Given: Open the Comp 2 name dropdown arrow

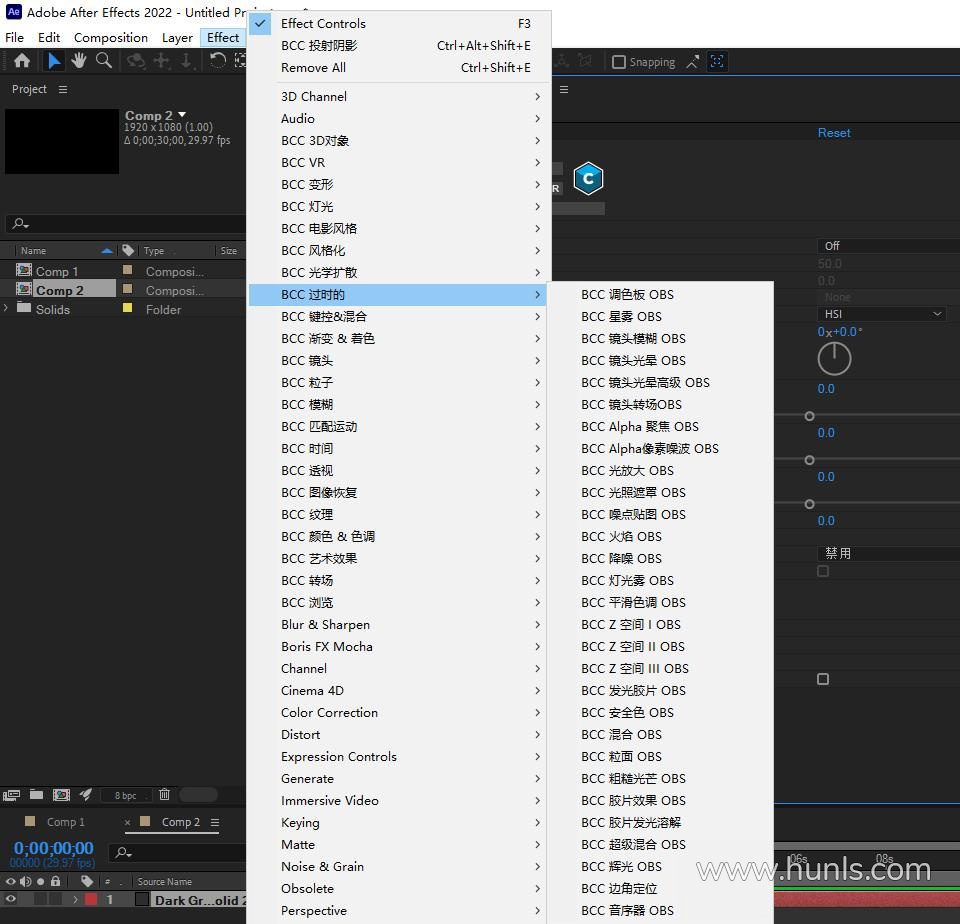Looking at the screenshot, I should pos(182,115).
